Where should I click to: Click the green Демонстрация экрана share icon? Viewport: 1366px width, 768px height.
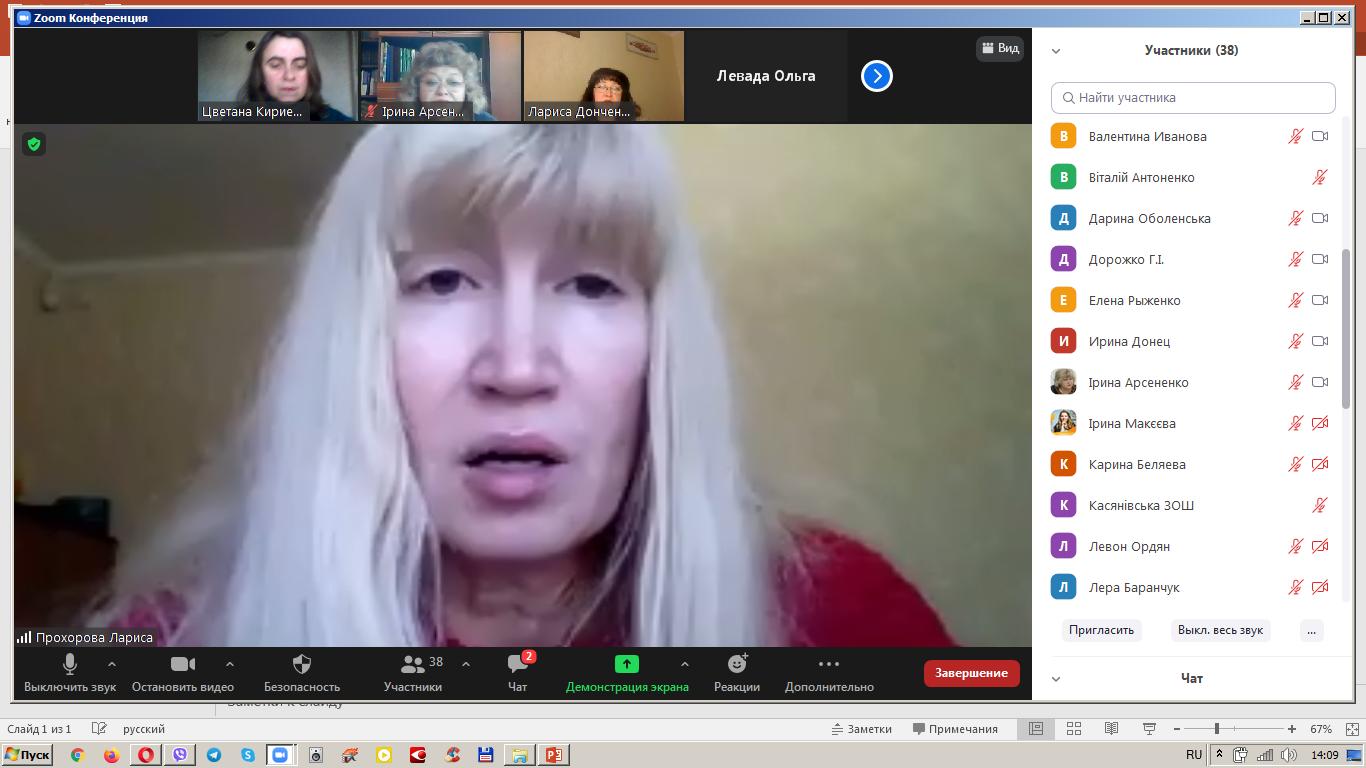(x=626, y=664)
